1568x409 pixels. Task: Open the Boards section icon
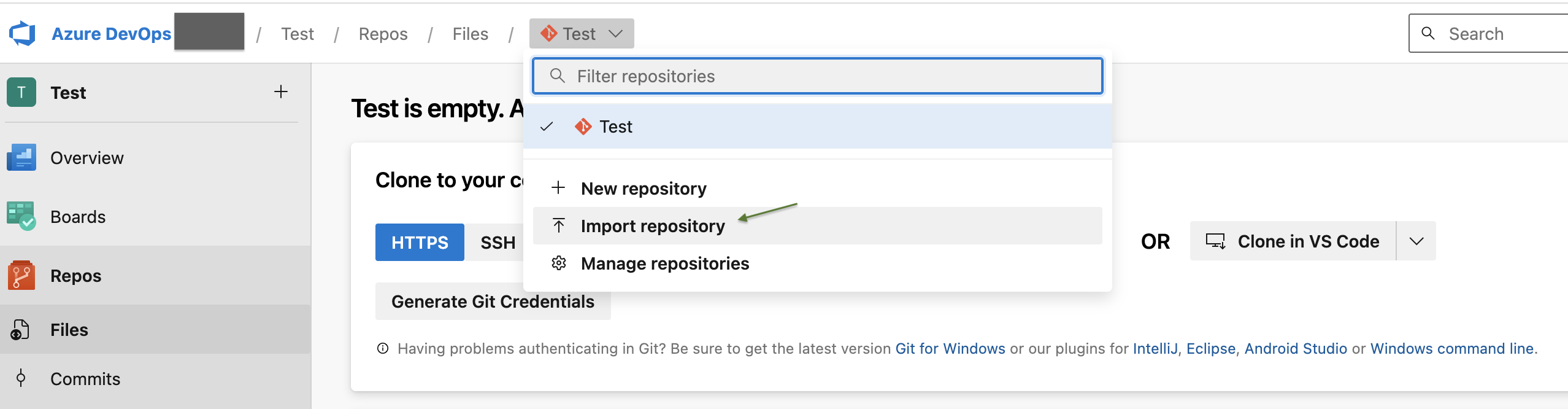[x=21, y=216]
